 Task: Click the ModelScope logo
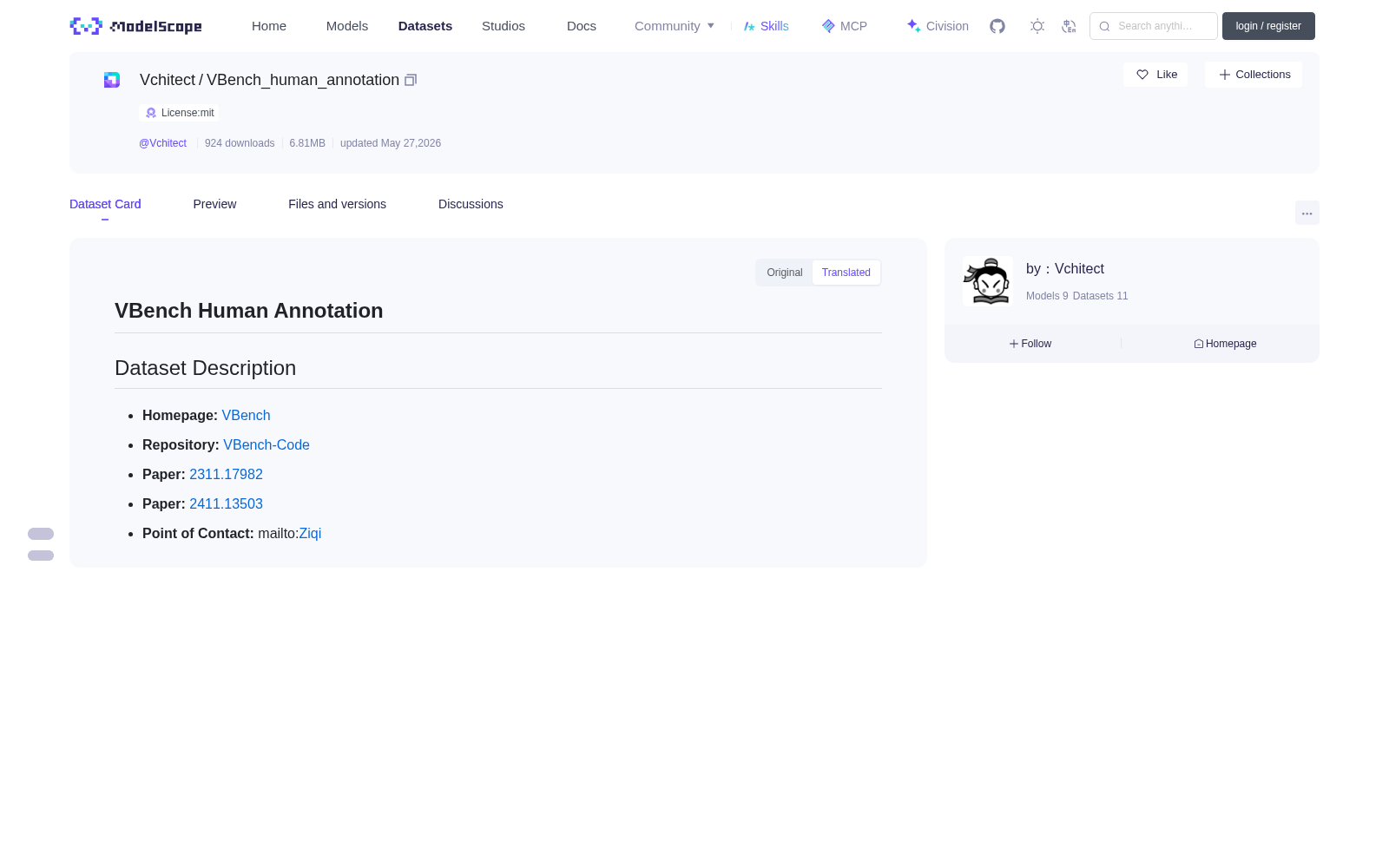pos(135,26)
